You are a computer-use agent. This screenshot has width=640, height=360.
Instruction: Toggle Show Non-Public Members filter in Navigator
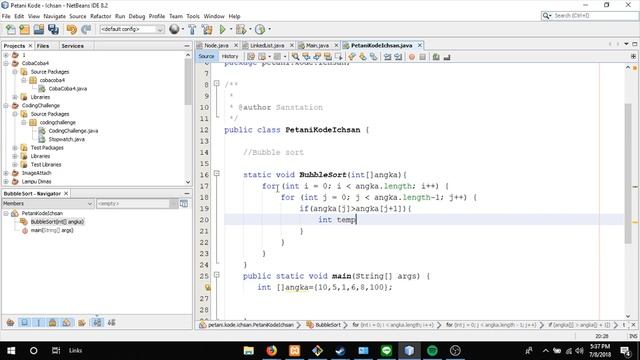coord(52,322)
